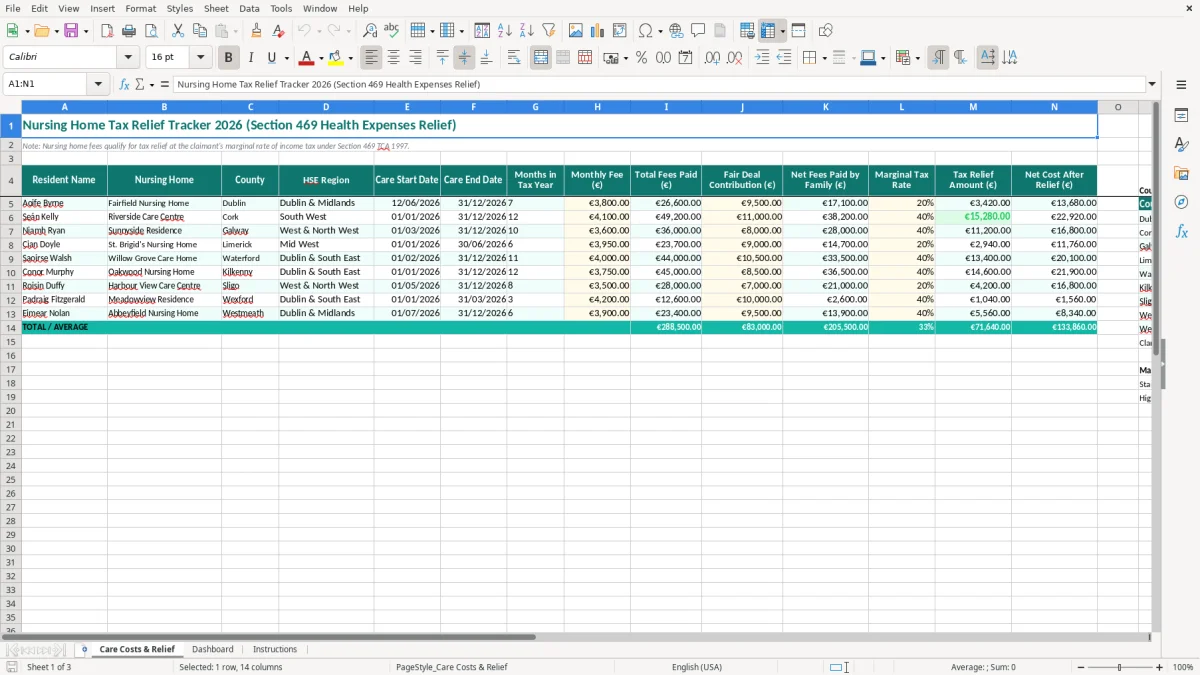Click the Function Wizard fx icon
Screen dimensions: 1200x675
click(x=125, y=84)
